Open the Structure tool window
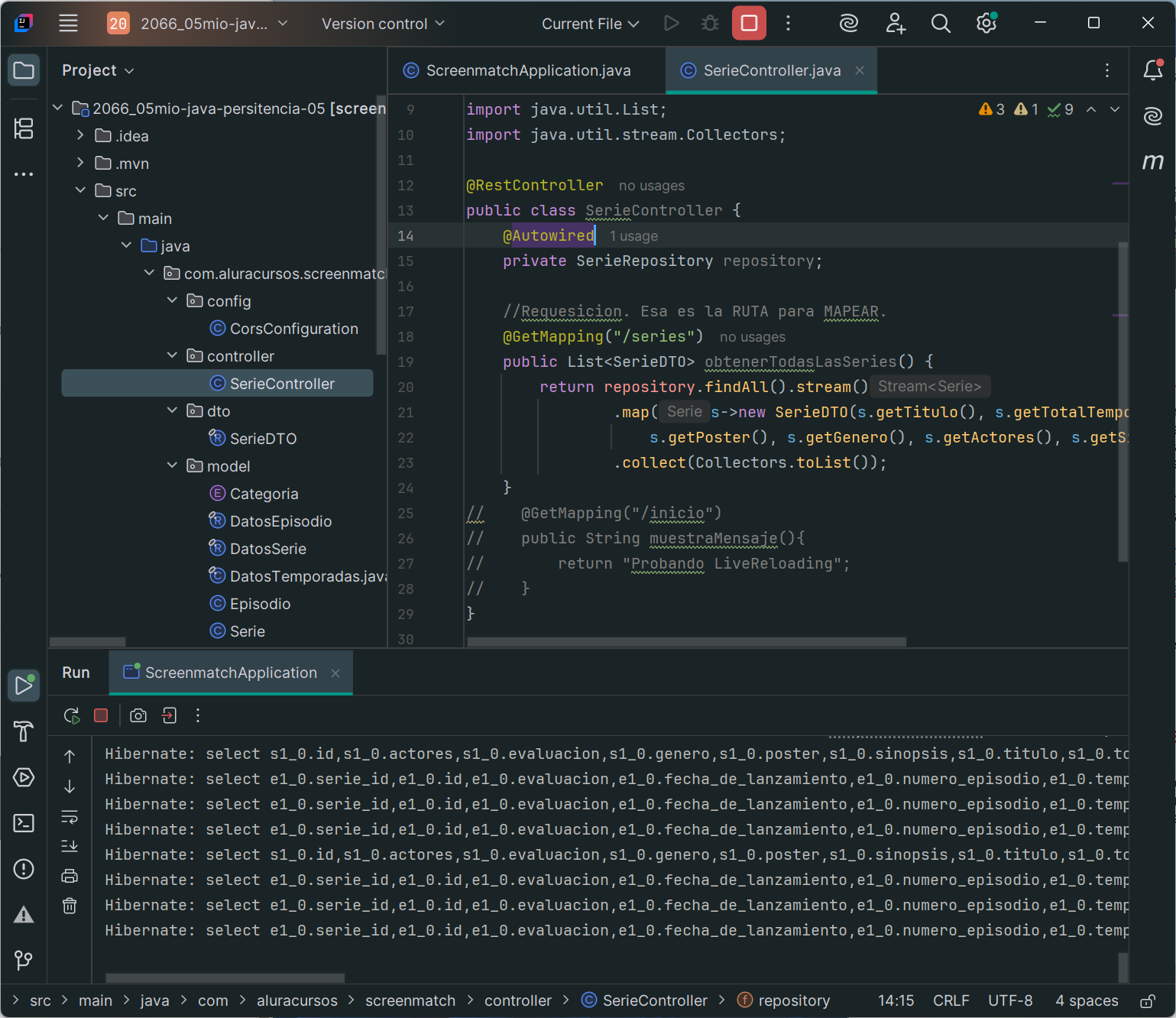Screen dimensions: 1176x1018 tap(24, 128)
